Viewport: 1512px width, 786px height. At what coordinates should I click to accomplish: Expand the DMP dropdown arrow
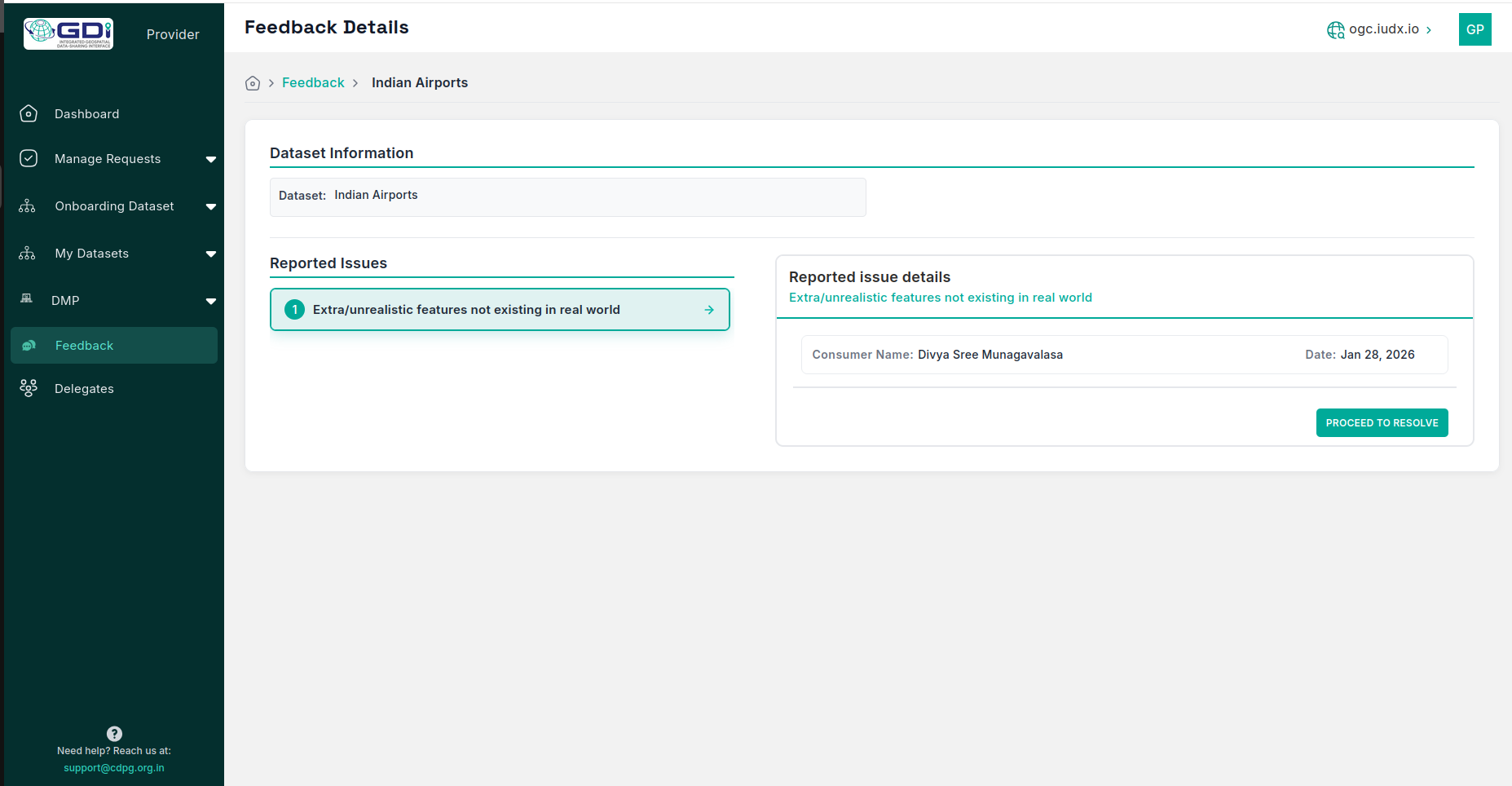[211, 302]
